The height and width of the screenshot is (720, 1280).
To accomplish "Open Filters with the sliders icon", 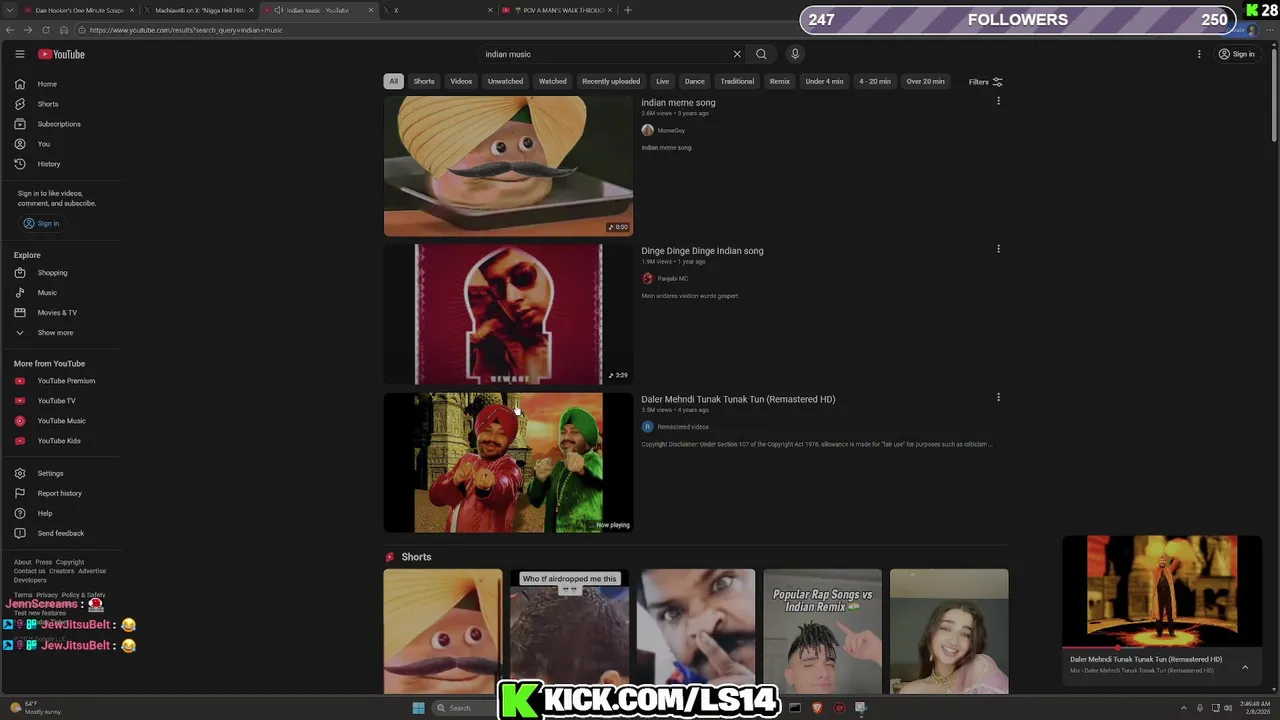I will point(986,82).
